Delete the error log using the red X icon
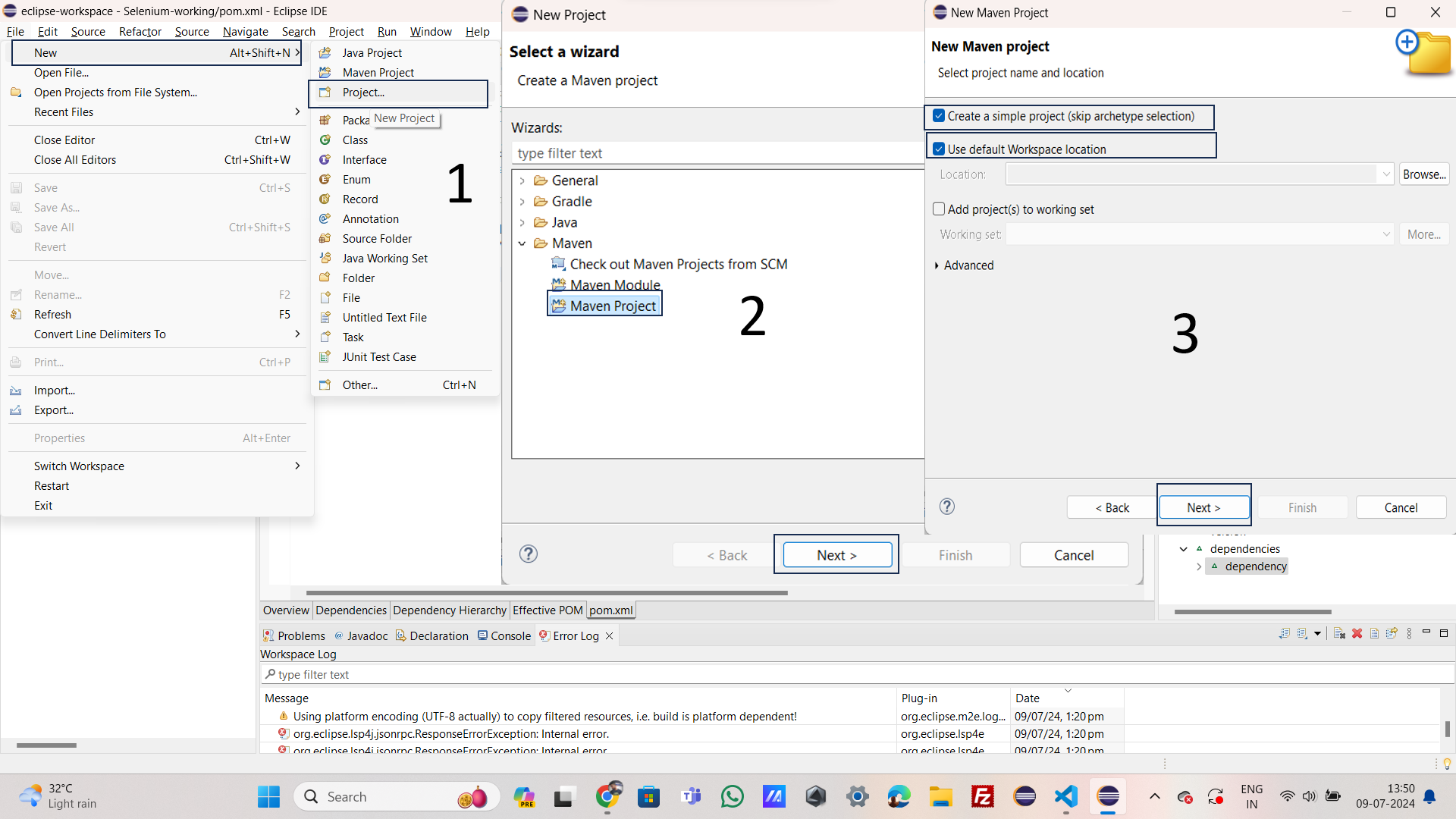Screen dimensions: 1456x819 pyautogui.click(x=1357, y=633)
